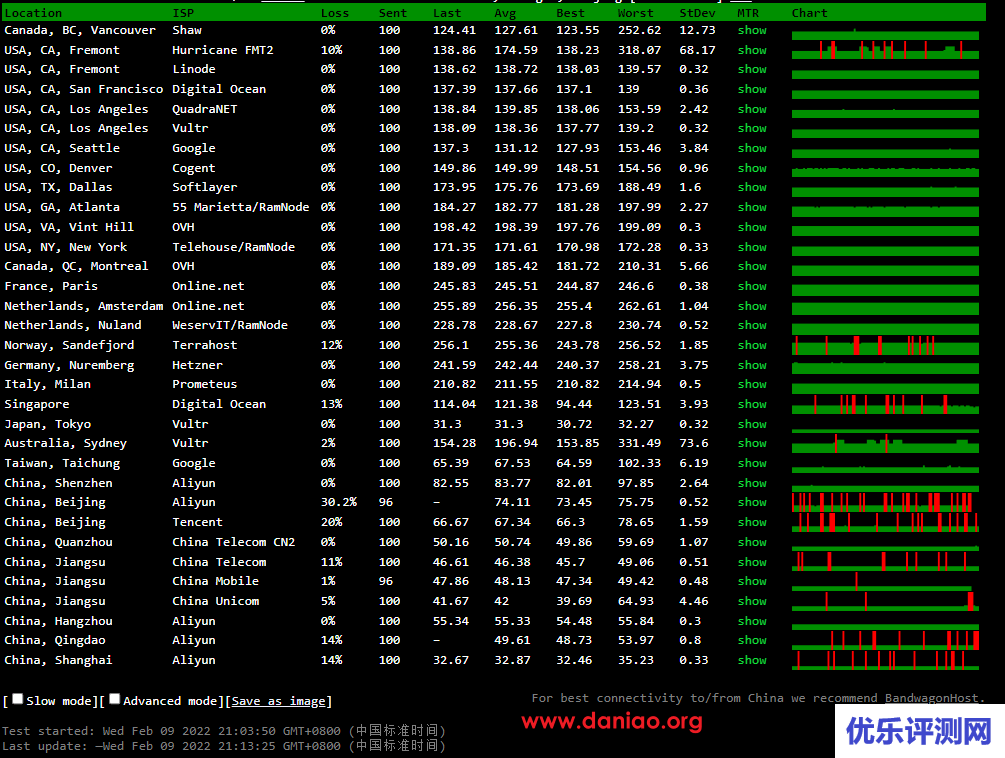The width and height of the screenshot is (1005, 758).
Task: Show MTR for San Francisco Digital Ocean
Action: click(752, 89)
